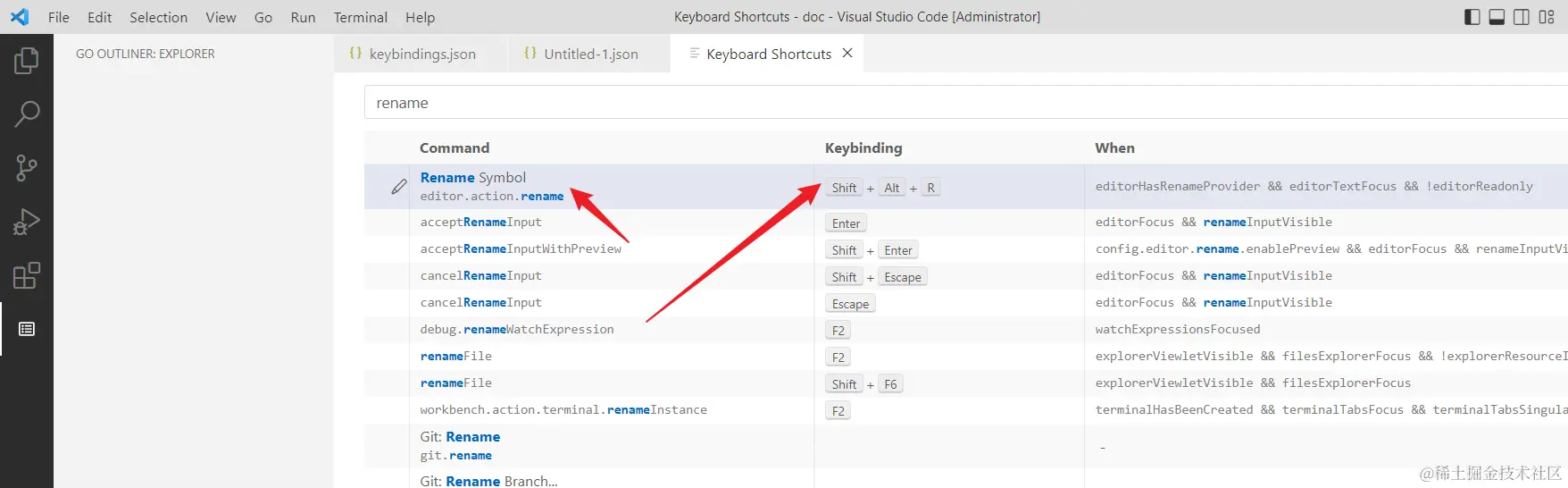
Task: Select the renameFile row bound to F2
Action: pyautogui.click(x=966, y=357)
